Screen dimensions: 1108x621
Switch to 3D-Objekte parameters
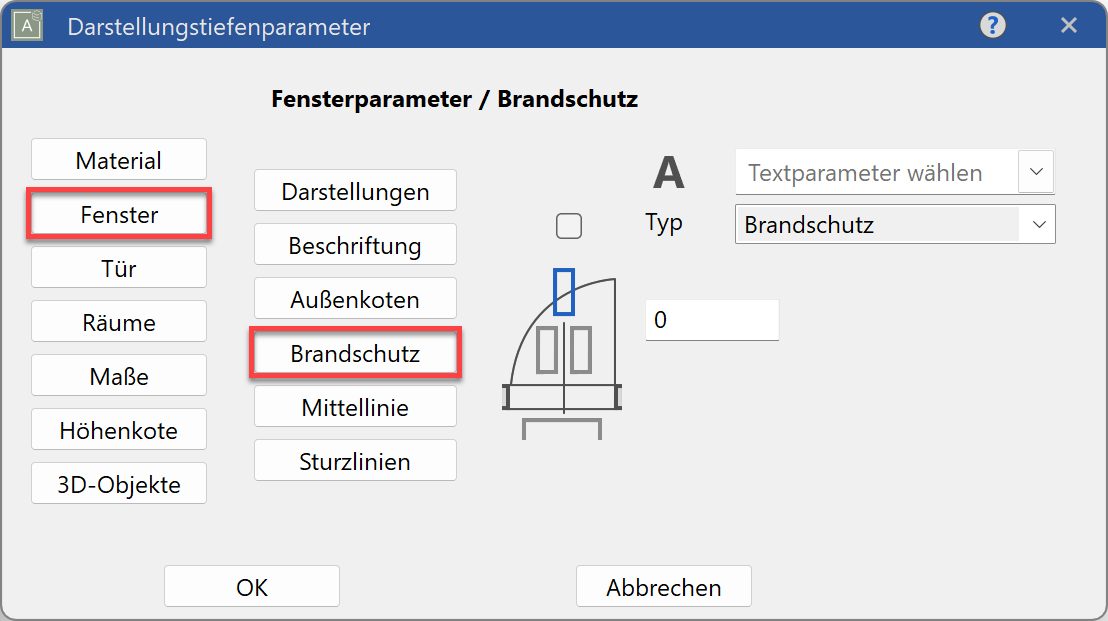tap(118, 483)
